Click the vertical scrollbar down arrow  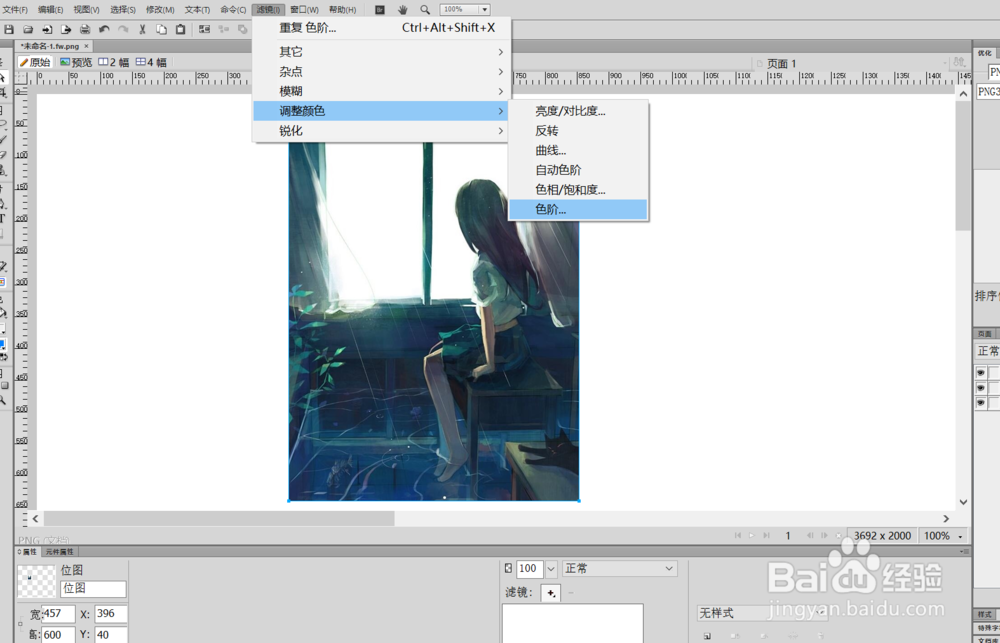point(963,502)
